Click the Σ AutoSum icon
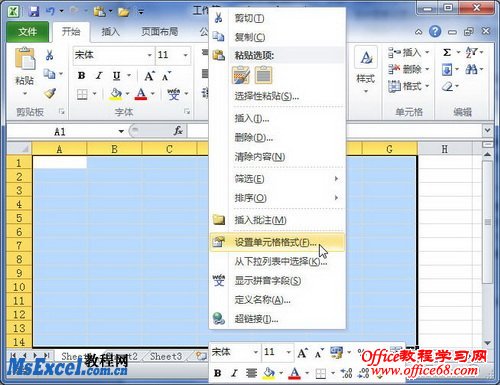This screenshot has width=500, height=385. point(447,53)
